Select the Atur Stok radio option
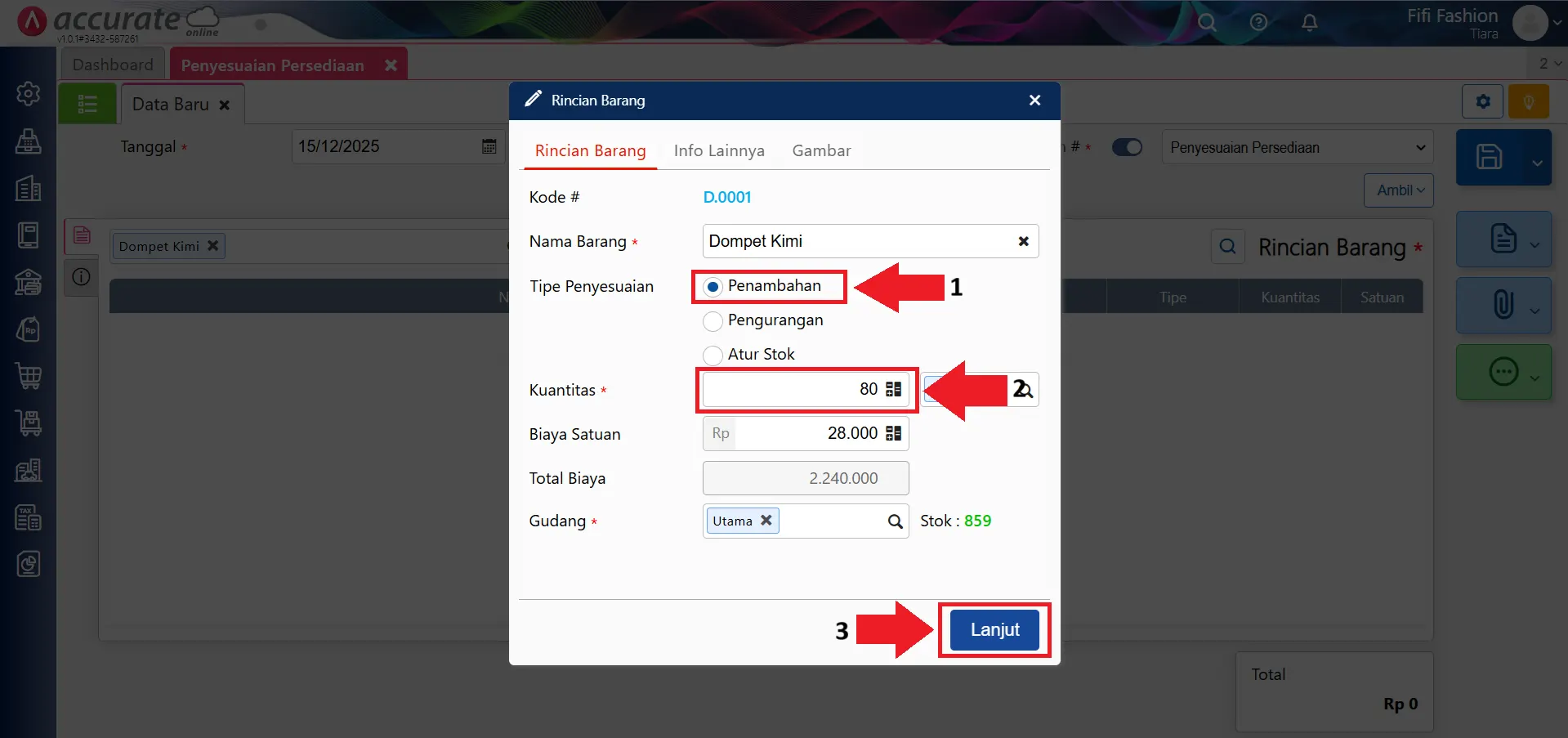 coord(713,356)
